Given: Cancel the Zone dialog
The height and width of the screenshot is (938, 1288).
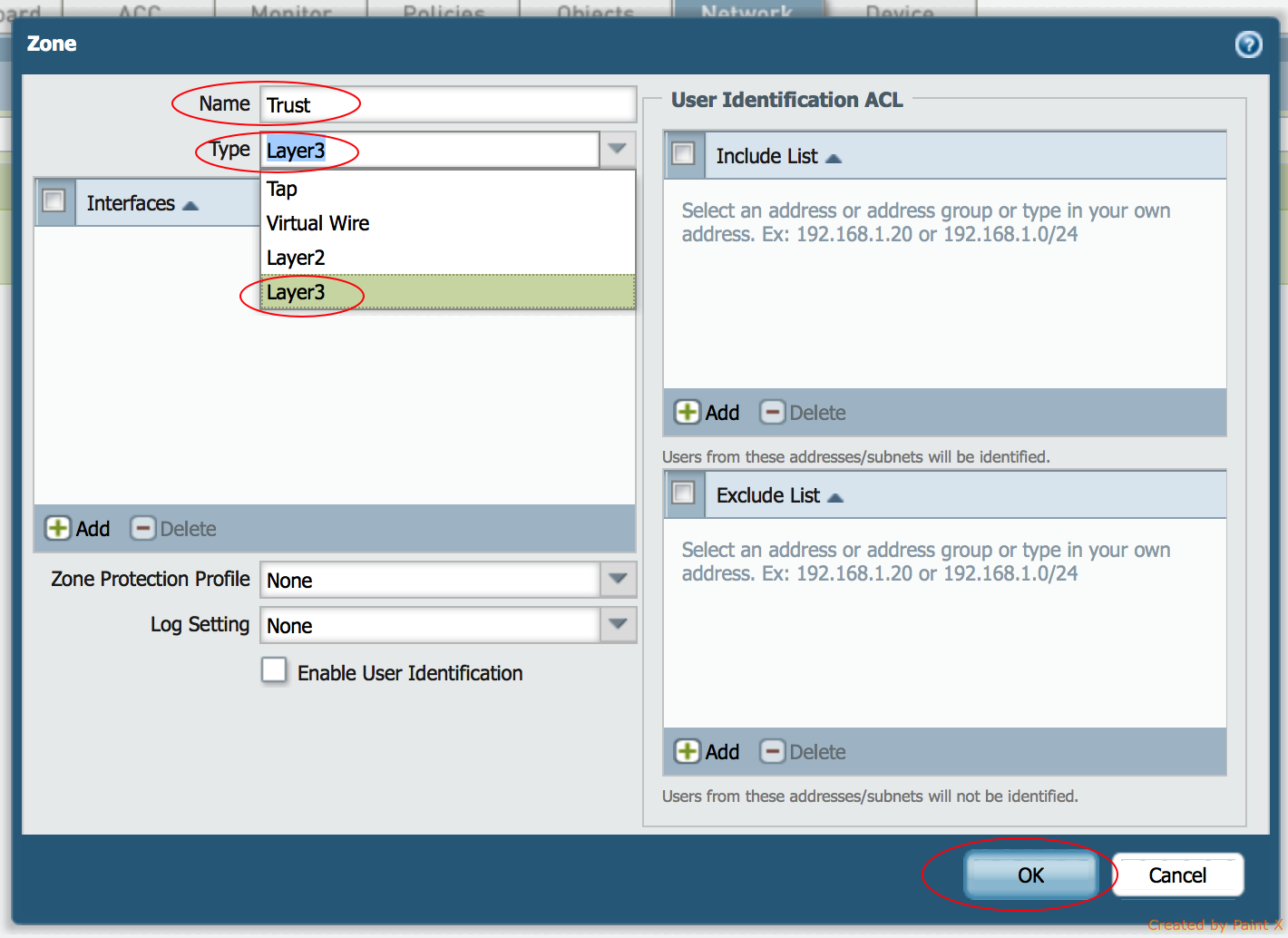Looking at the screenshot, I should coord(1177,875).
